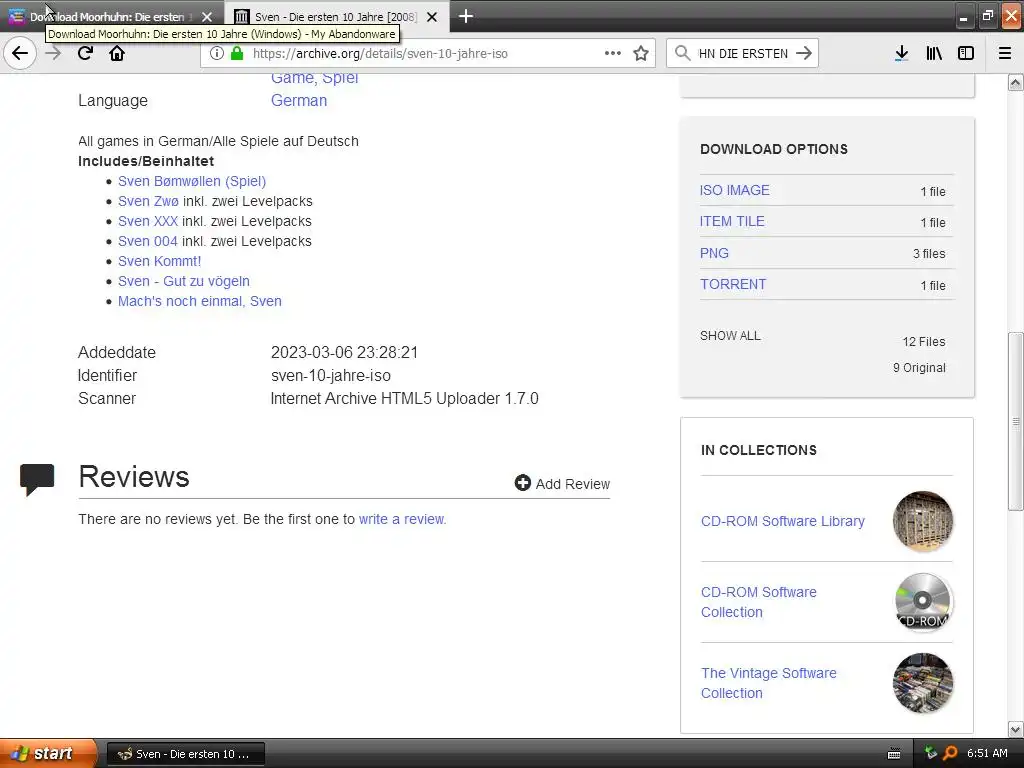Open Mach's noch einmal, Sven link
1024x768 pixels.
[200, 301]
